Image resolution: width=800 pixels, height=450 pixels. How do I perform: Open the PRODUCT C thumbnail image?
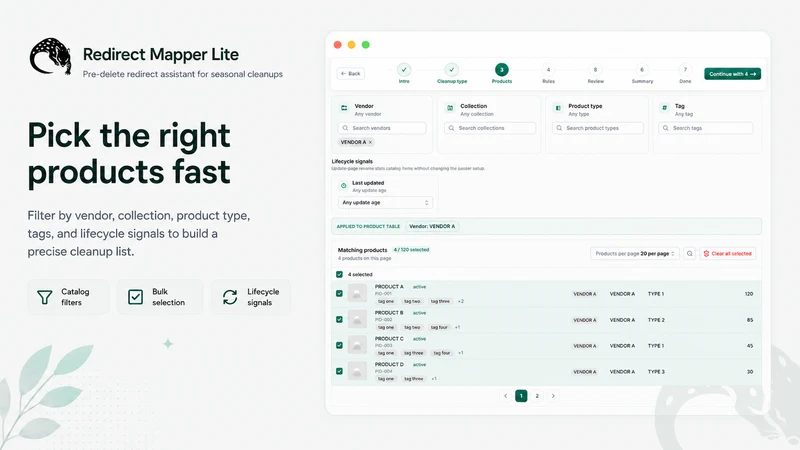357,345
